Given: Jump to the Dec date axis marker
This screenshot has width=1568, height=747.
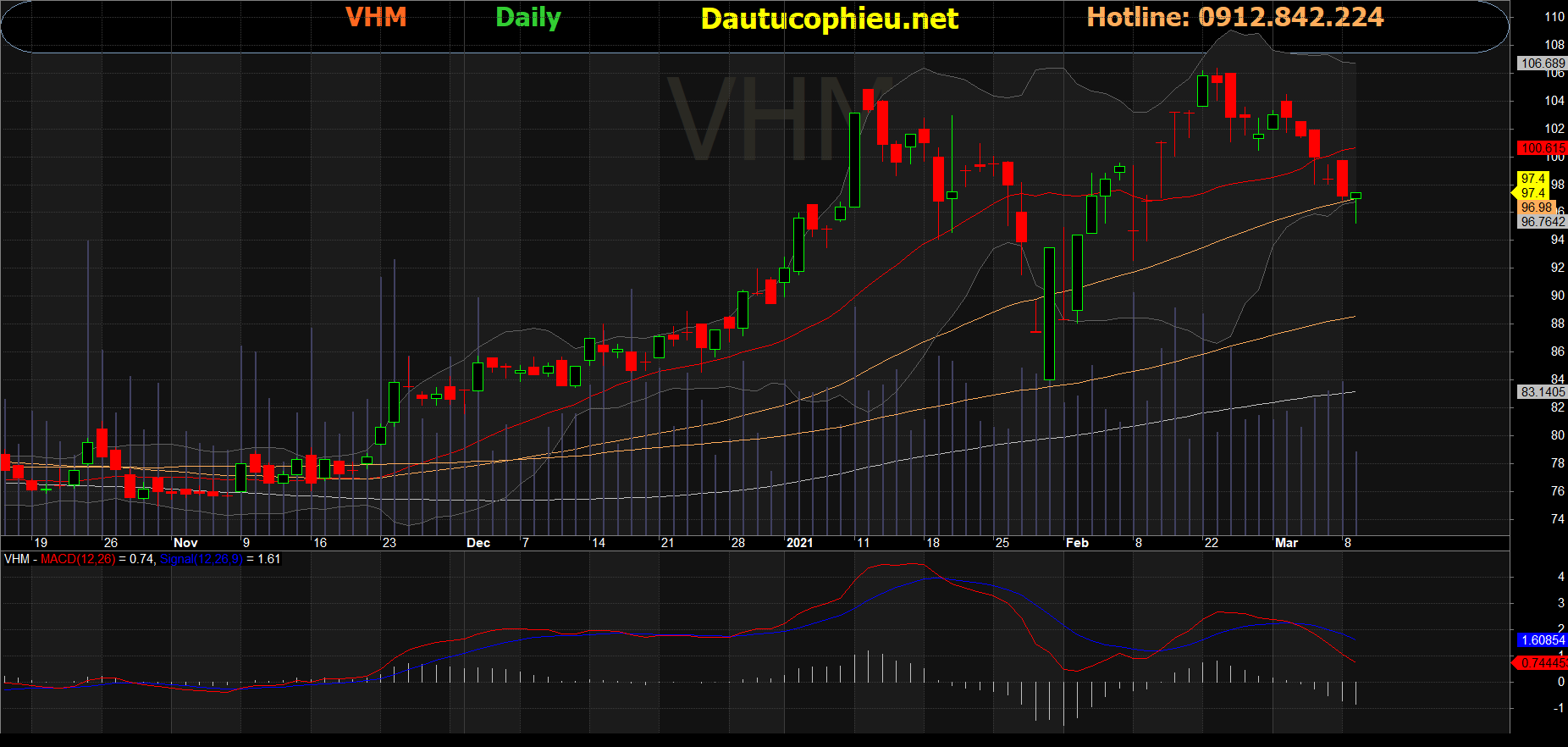Looking at the screenshot, I should click(478, 543).
